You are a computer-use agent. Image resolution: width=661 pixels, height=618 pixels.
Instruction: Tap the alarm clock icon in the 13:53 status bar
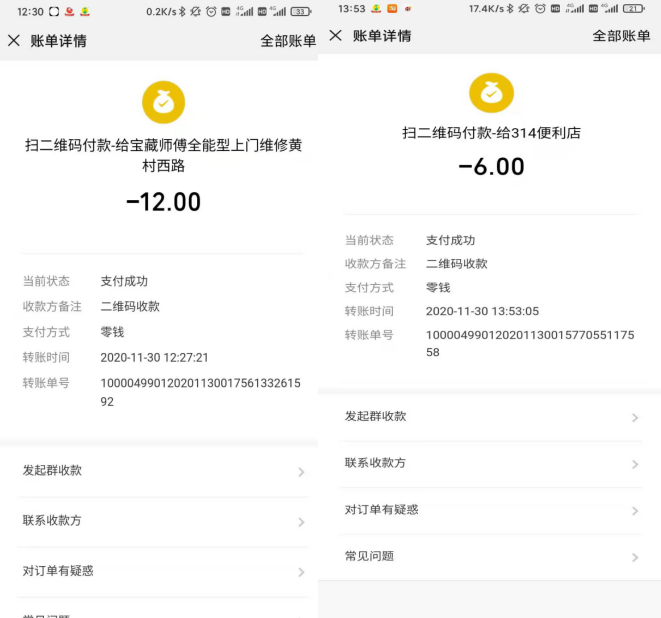pos(540,8)
